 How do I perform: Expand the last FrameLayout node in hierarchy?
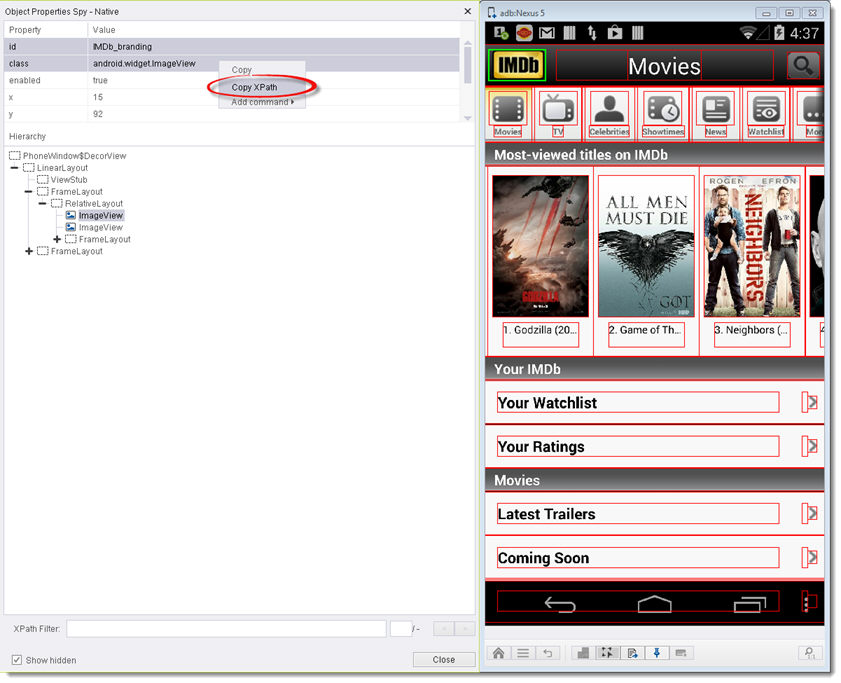click(x=29, y=252)
